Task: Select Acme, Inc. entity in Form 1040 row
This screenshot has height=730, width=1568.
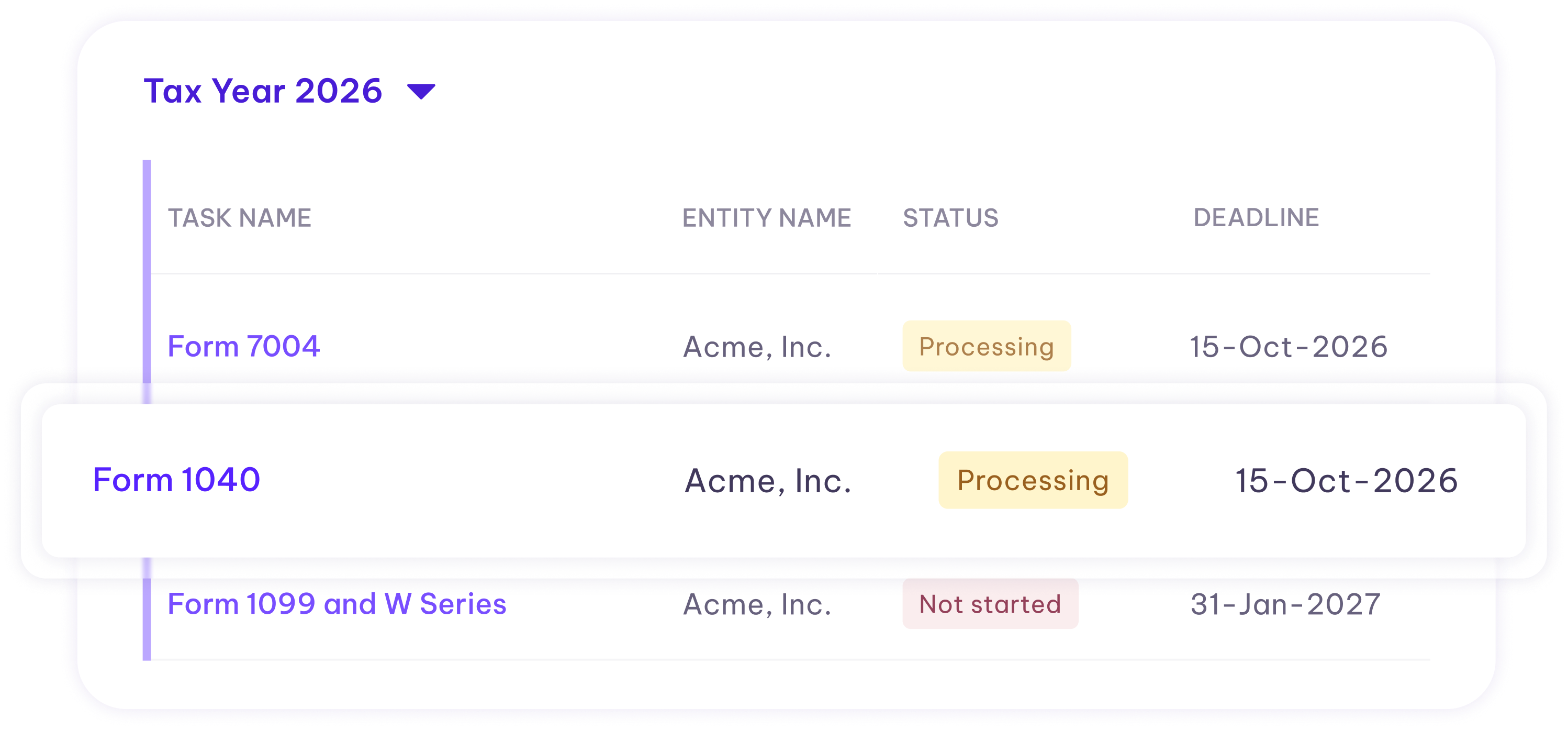Action: tap(768, 481)
